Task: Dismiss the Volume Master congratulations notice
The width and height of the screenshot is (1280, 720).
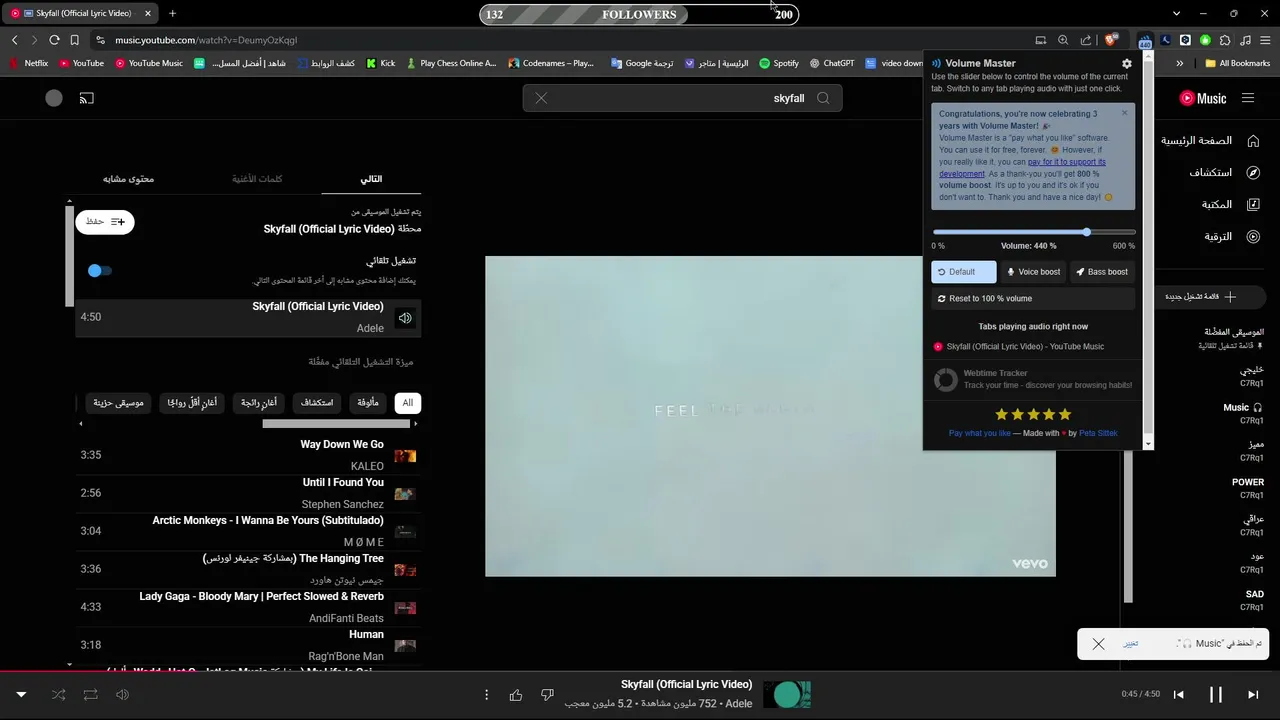Action: click(x=1124, y=113)
